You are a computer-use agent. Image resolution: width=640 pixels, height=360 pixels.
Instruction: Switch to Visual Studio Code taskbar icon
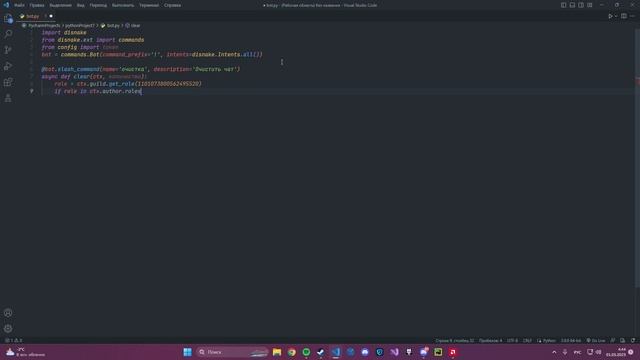(336, 352)
